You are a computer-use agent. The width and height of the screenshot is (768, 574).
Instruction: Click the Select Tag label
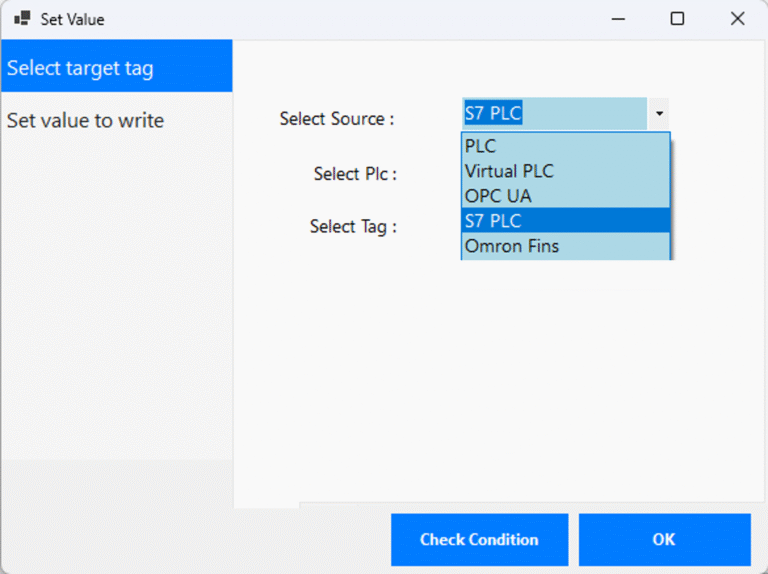pos(353,227)
